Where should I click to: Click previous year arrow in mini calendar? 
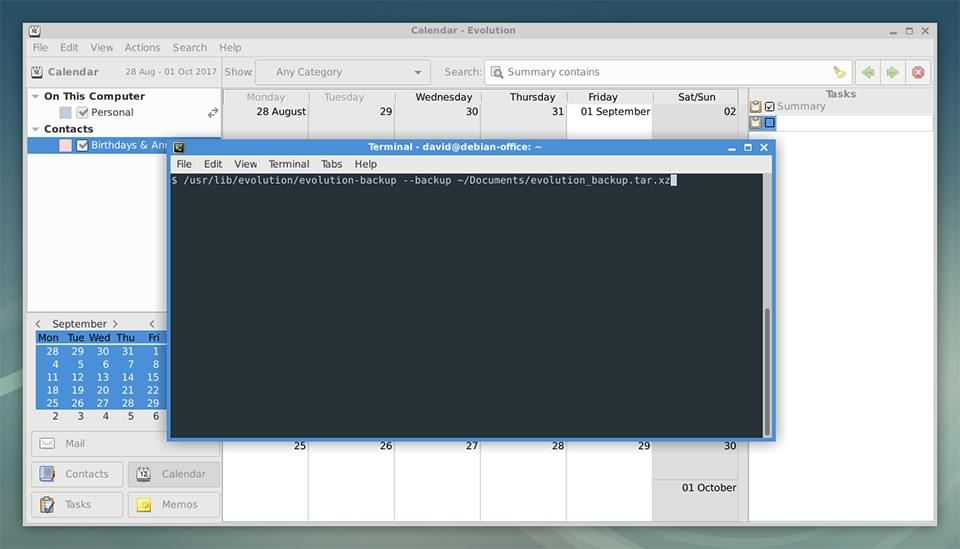pyautogui.click(x=152, y=324)
